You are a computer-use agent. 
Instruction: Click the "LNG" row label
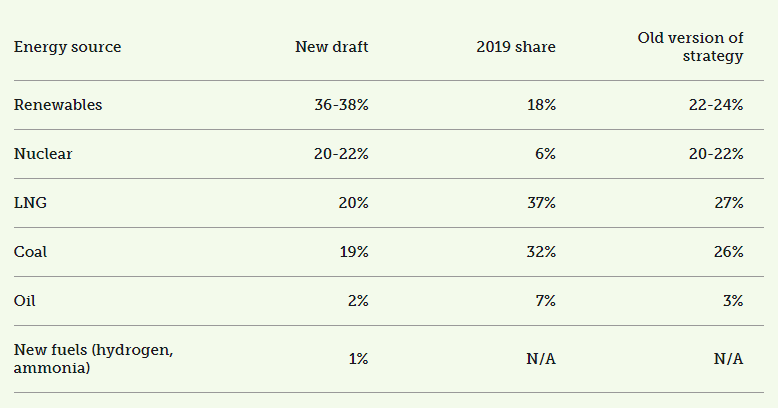click(31, 203)
